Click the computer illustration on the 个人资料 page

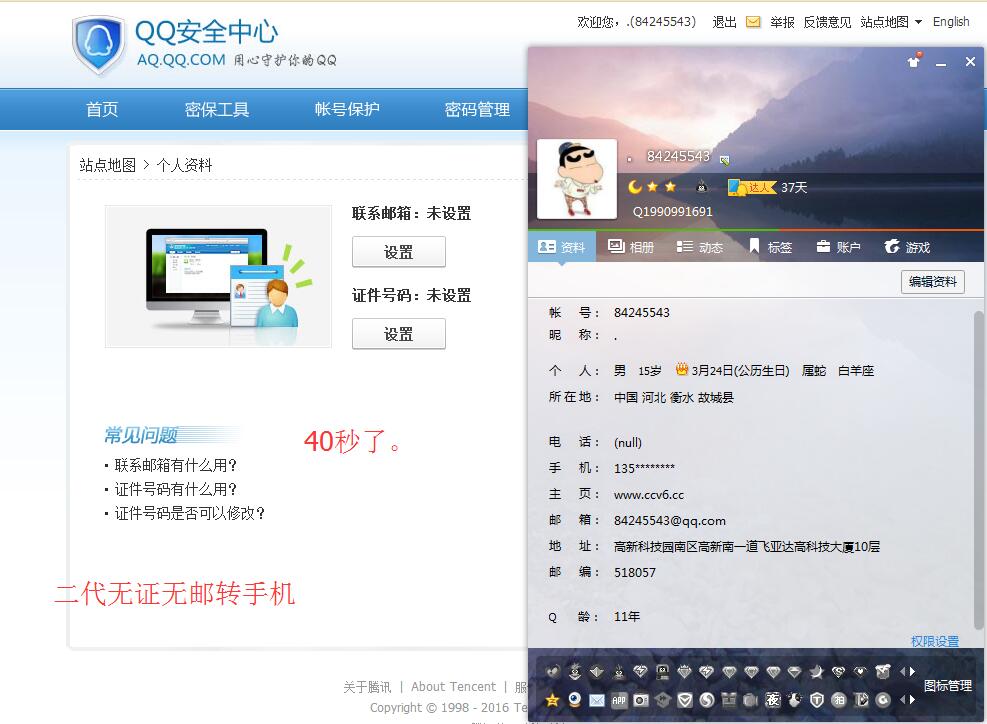(x=218, y=276)
